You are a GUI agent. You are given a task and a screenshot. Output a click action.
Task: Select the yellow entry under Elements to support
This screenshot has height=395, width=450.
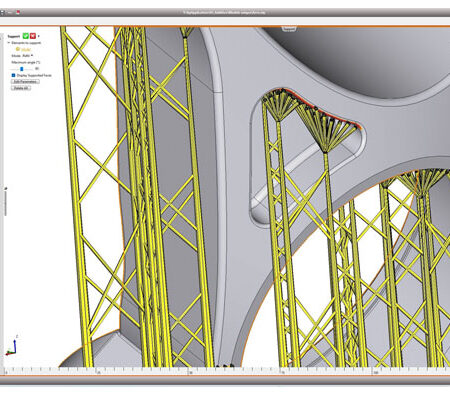point(26,50)
